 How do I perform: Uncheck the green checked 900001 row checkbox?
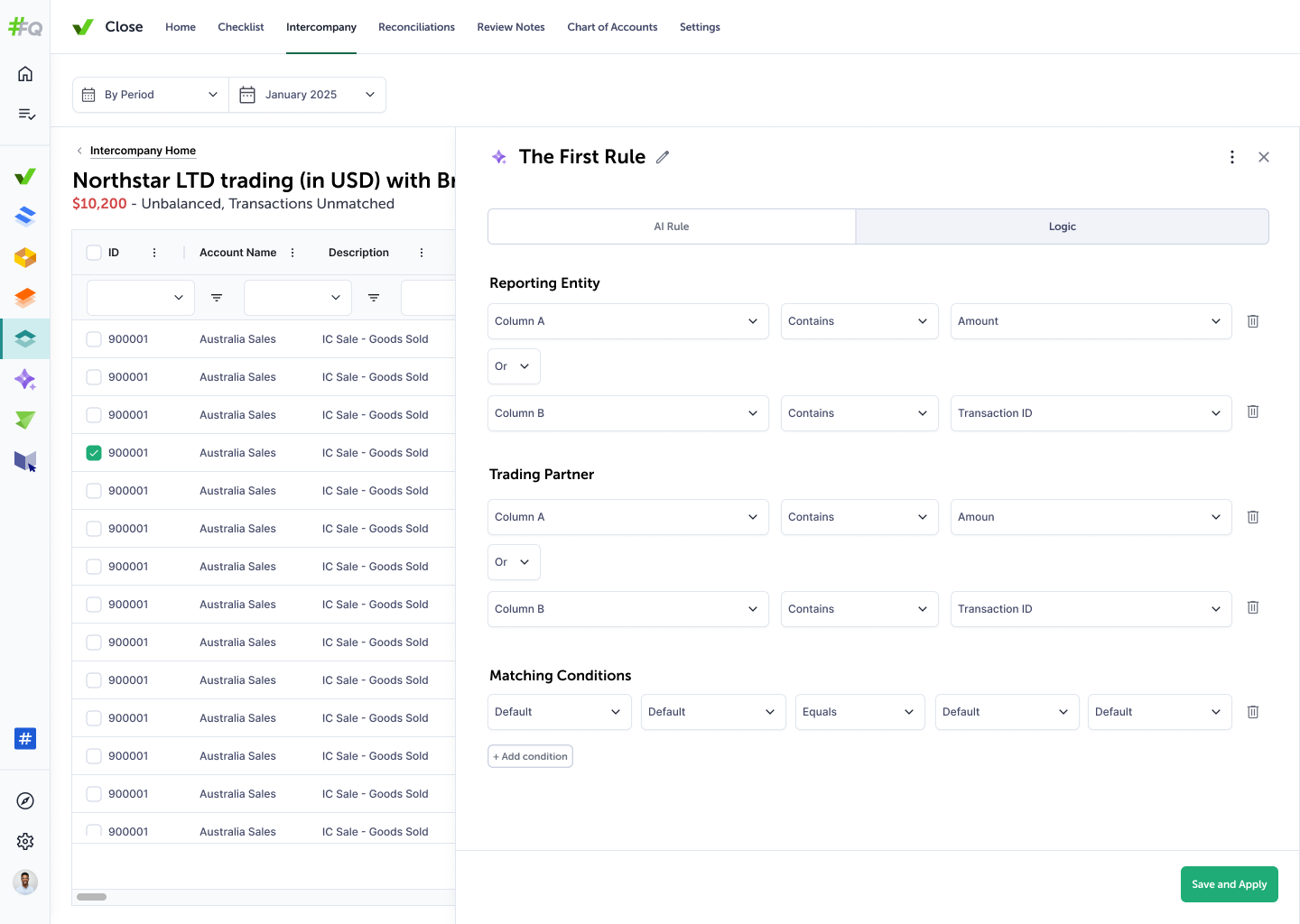pos(94,453)
